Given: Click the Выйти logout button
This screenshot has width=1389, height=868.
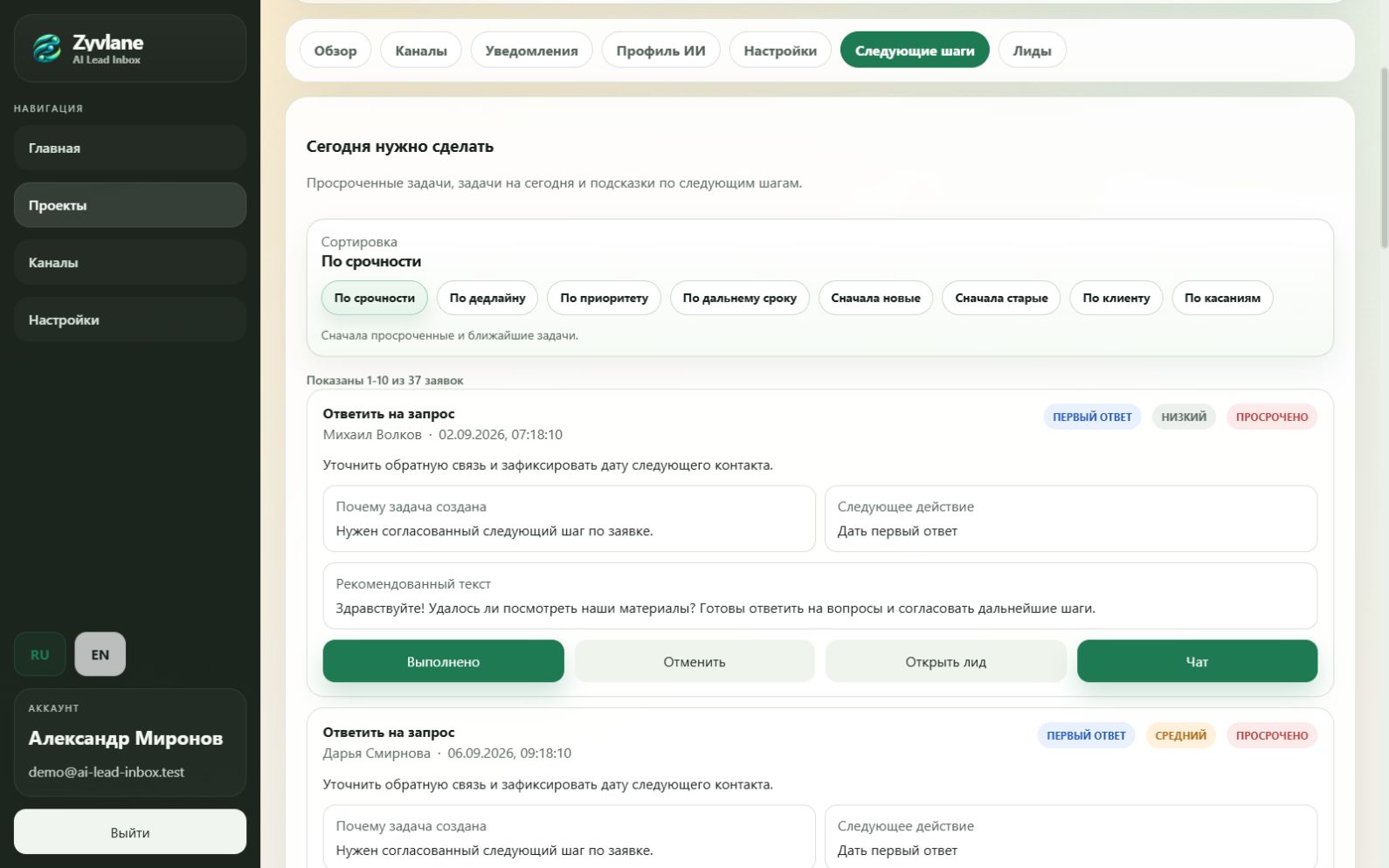Looking at the screenshot, I should tap(130, 832).
